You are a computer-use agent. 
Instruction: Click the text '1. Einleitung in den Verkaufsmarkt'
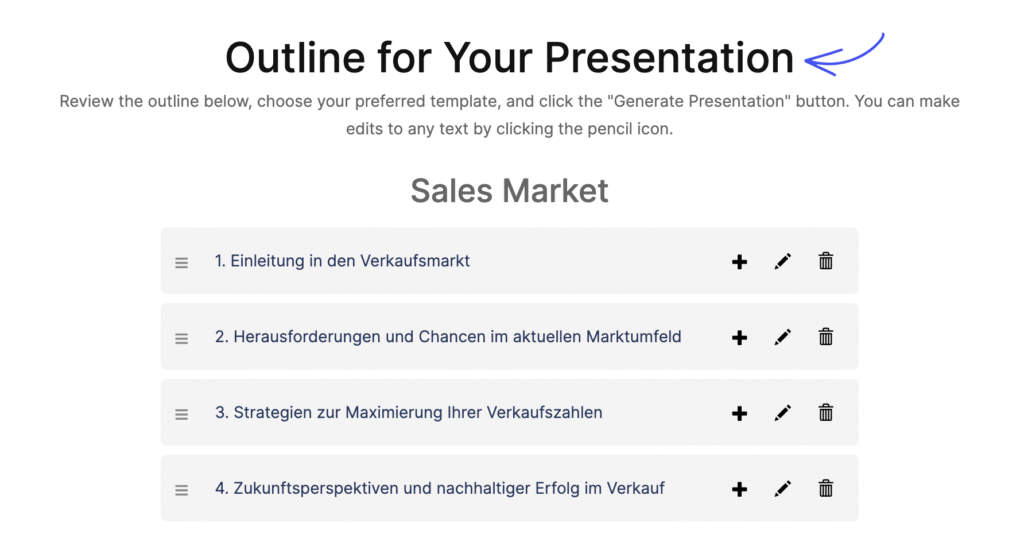click(342, 260)
